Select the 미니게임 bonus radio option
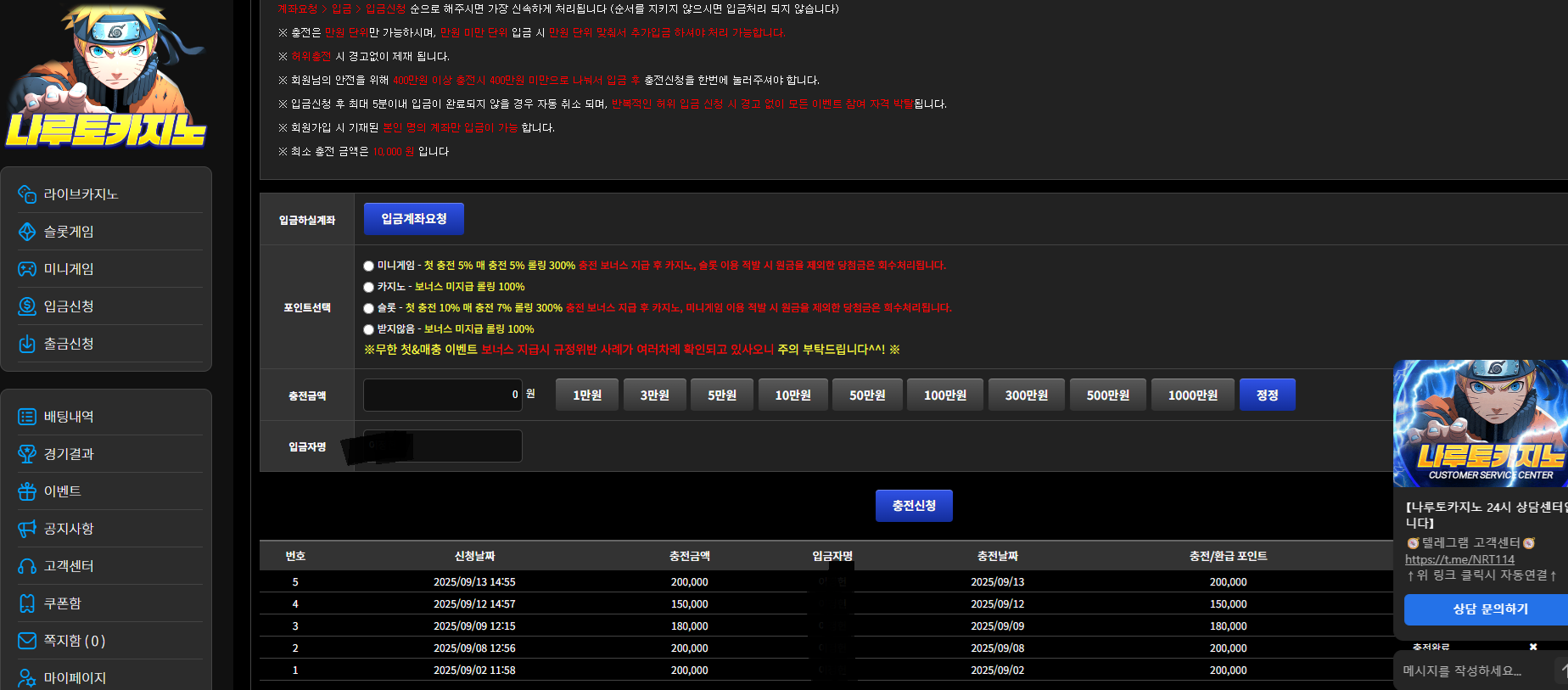This screenshot has height=690, width=1568. tap(368, 266)
